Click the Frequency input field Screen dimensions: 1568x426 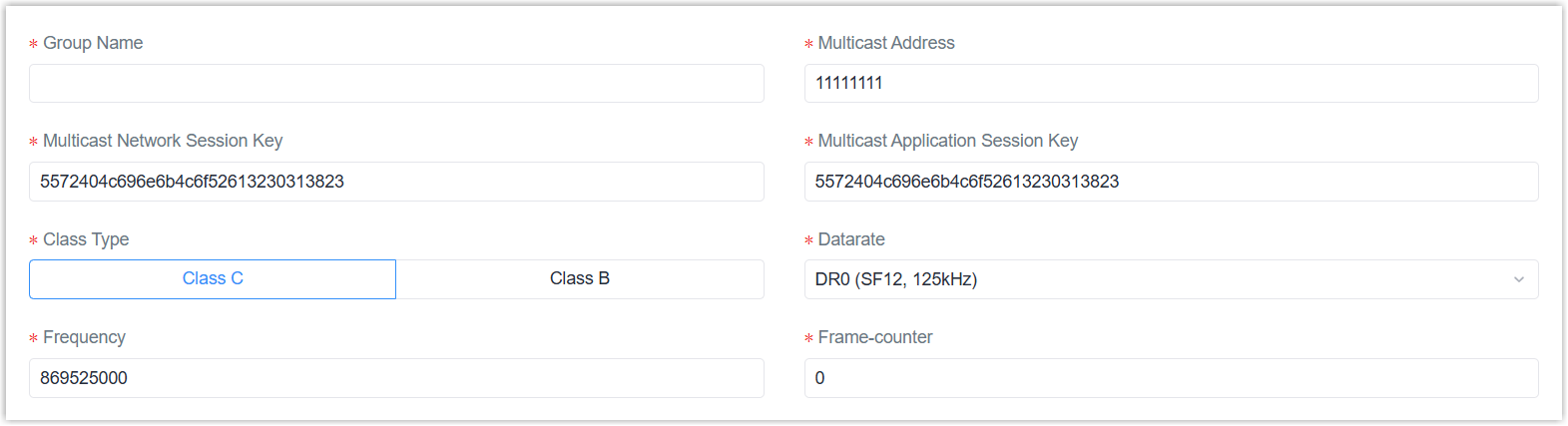[x=396, y=378]
